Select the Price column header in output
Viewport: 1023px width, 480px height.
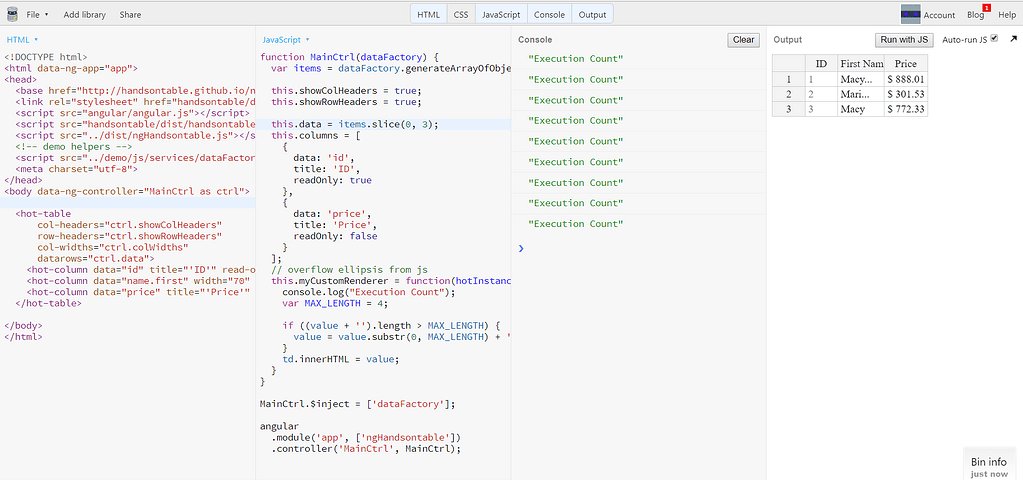905,64
